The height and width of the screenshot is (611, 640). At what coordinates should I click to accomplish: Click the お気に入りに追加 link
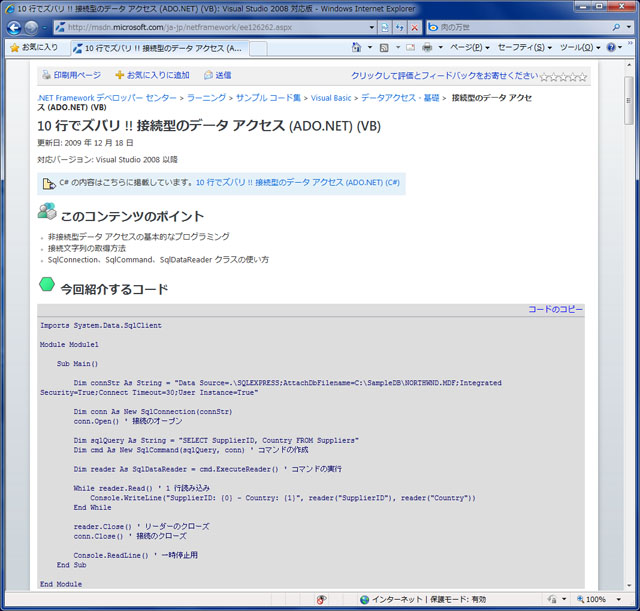158,75
